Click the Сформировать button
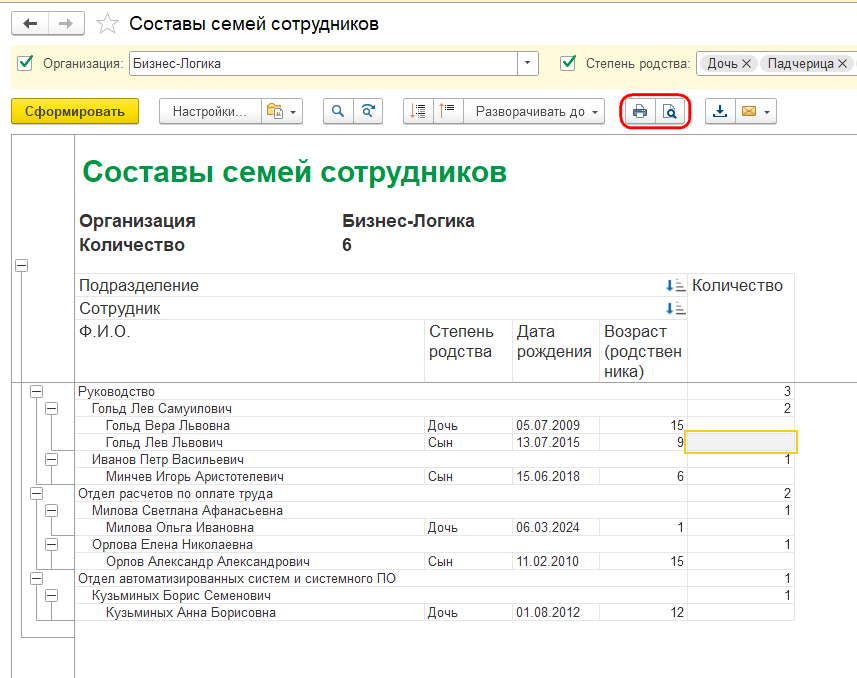This screenshot has height=678, width=857. (x=75, y=112)
